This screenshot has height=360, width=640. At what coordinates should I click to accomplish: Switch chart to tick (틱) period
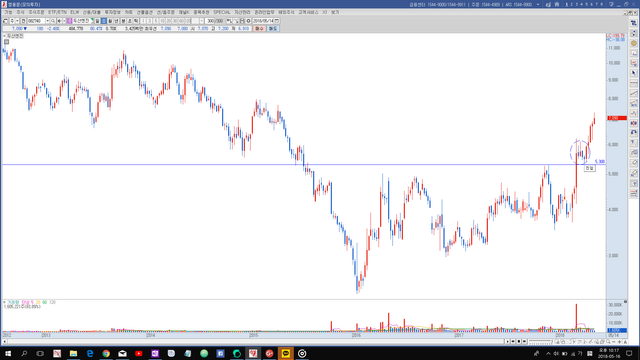(x=136, y=21)
